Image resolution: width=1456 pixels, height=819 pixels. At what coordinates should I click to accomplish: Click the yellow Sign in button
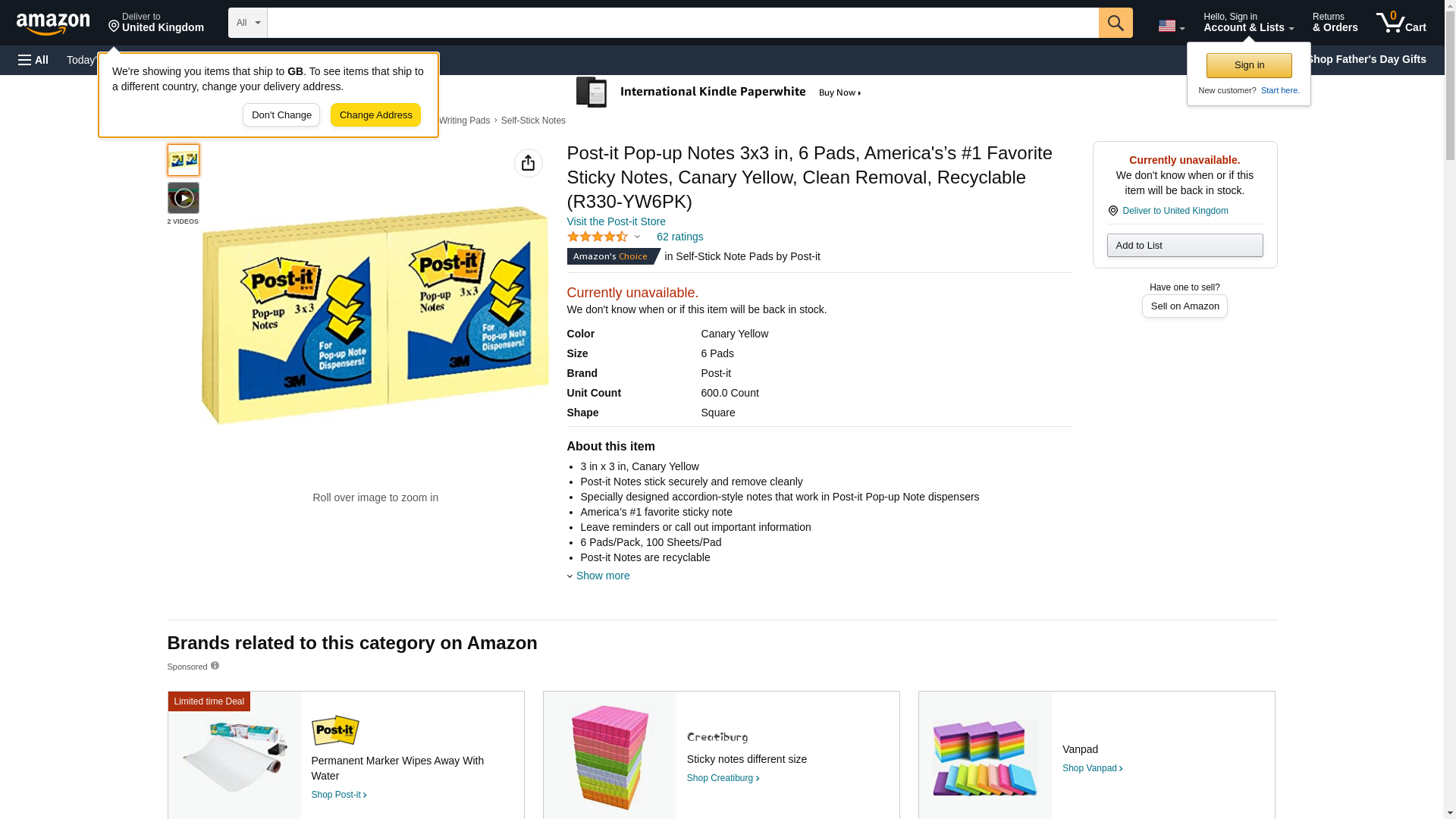coord(1249,65)
